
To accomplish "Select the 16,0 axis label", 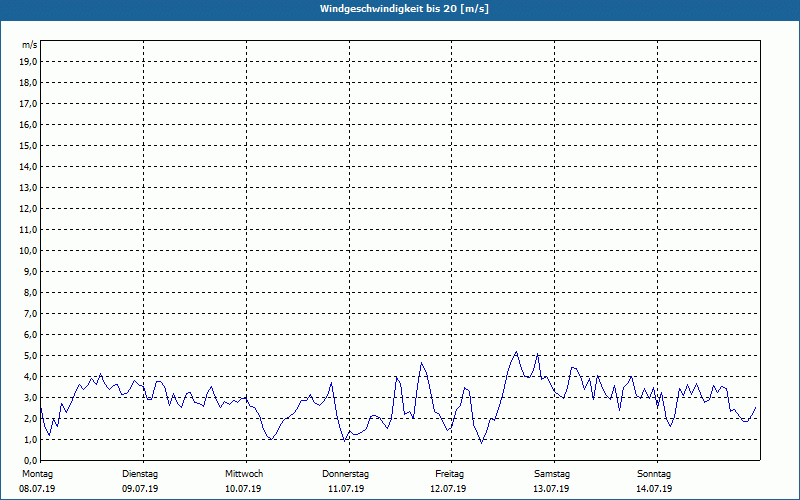I will [29, 124].
